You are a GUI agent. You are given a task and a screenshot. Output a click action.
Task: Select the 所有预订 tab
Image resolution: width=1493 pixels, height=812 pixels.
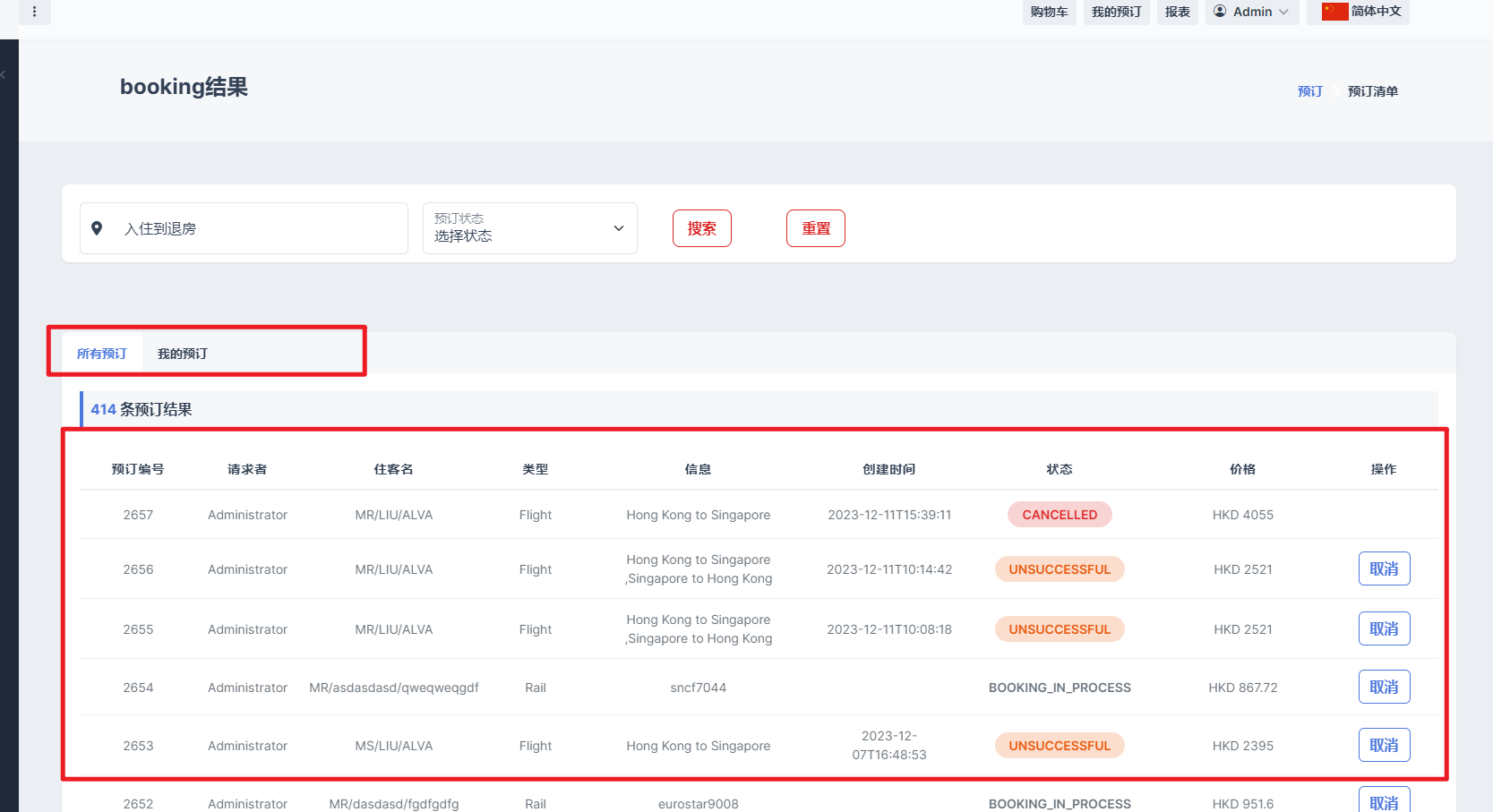(x=102, y=354)
